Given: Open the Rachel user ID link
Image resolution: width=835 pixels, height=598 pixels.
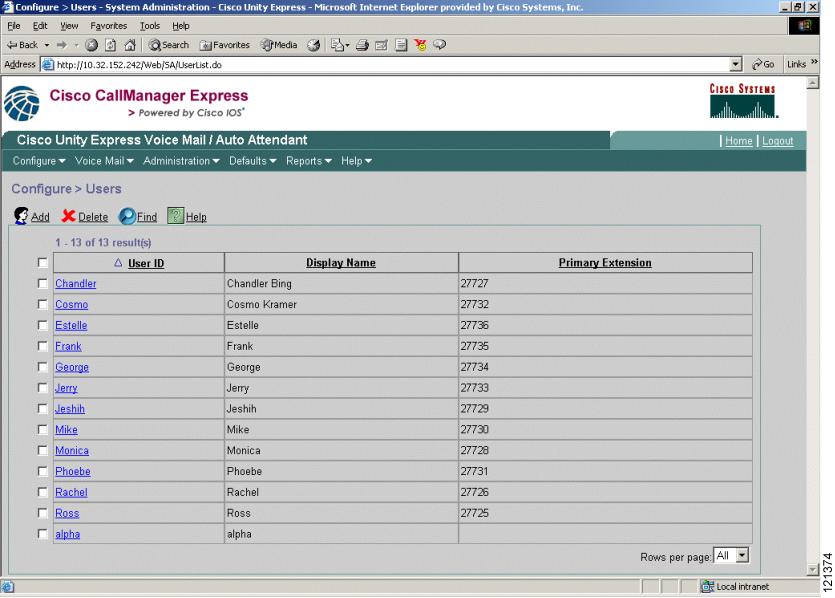Looking at the screenshot, I should (x=71, y=492).
